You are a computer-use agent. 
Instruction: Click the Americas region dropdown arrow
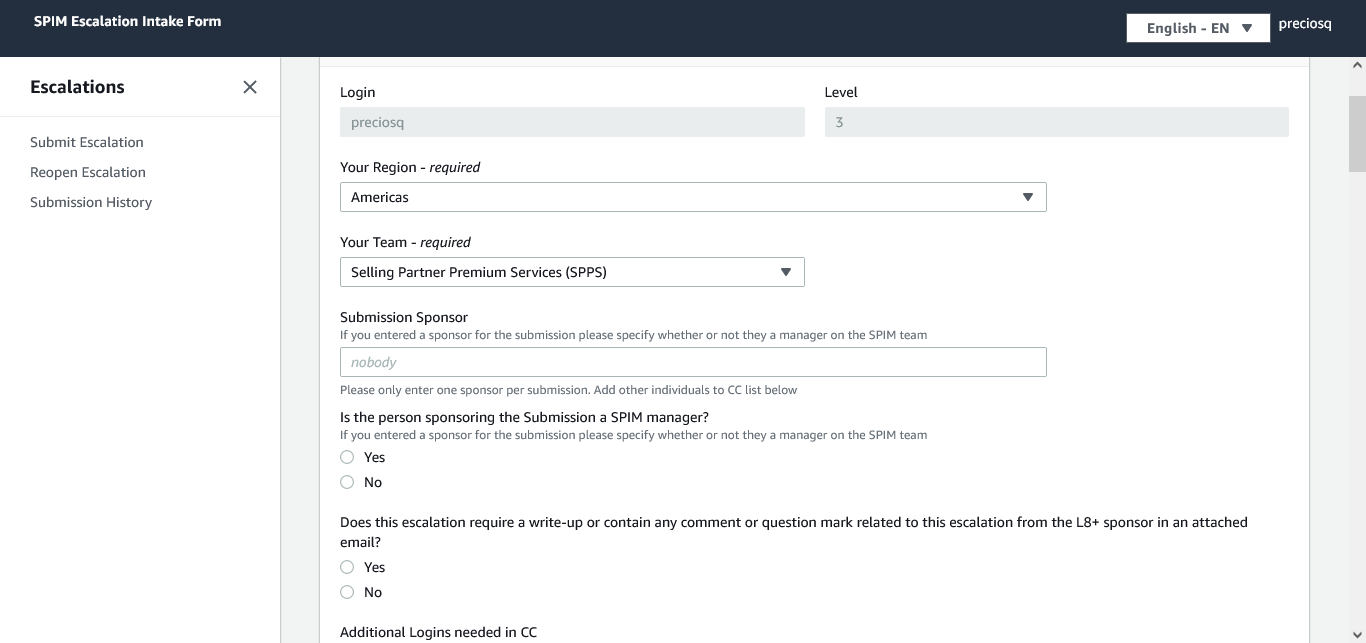point(1027,197)
